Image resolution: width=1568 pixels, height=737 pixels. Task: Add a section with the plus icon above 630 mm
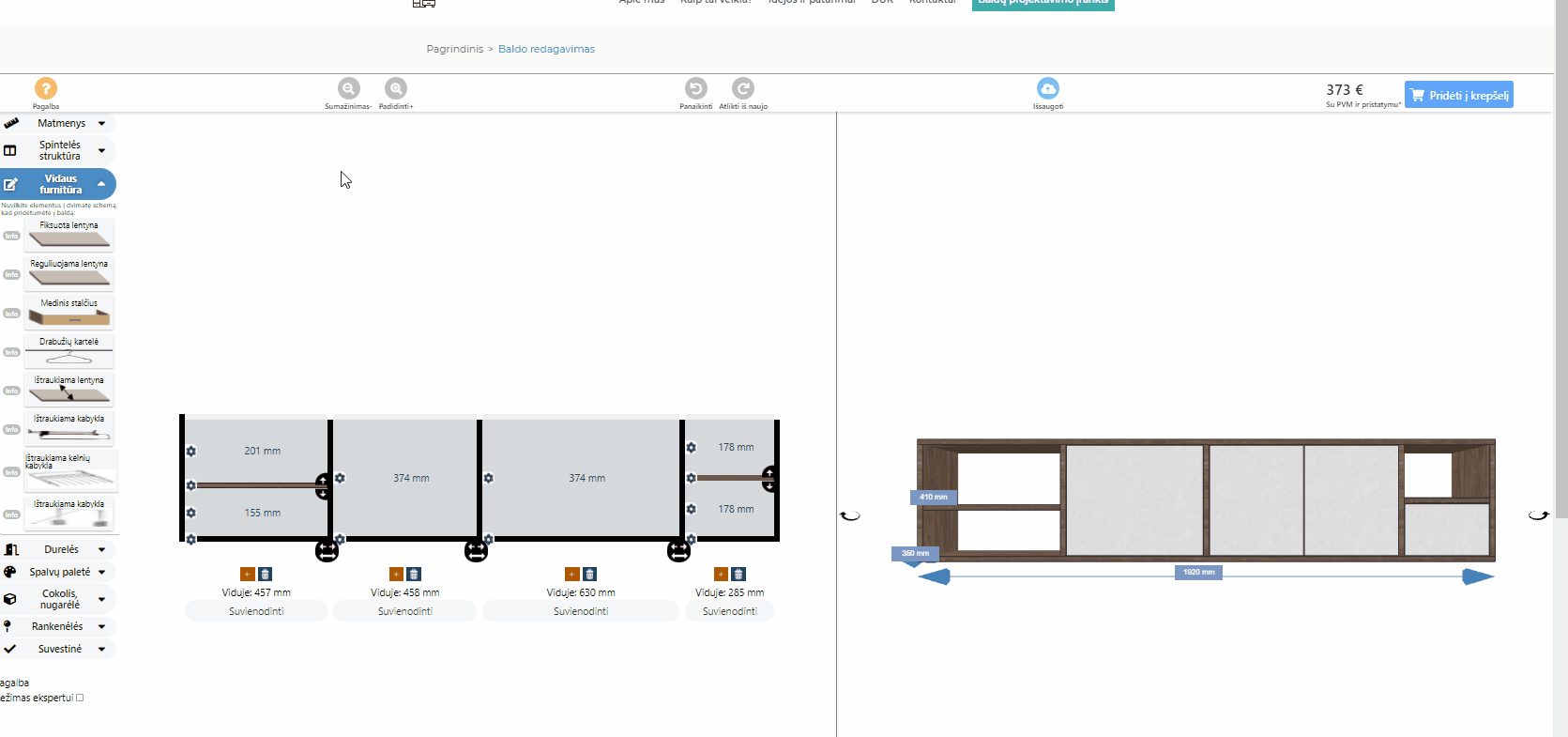(571, 574)
